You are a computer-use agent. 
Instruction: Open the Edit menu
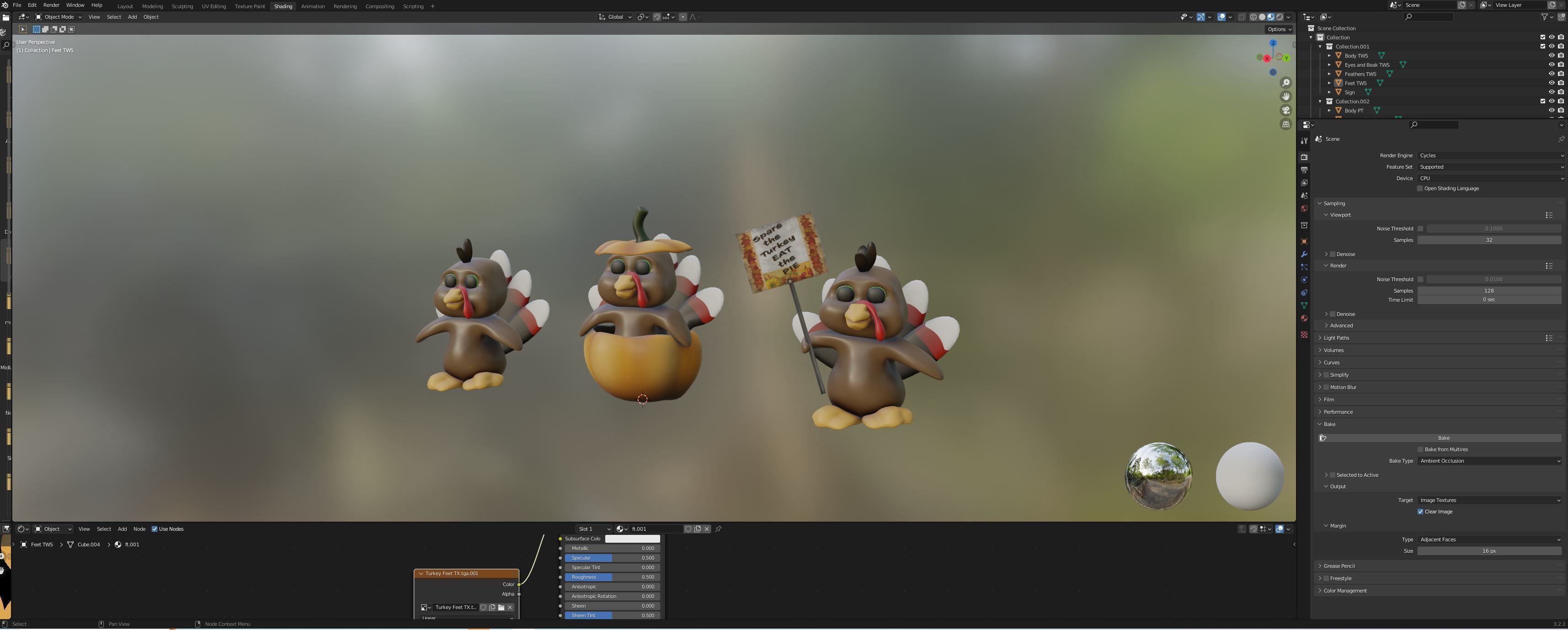pos(32,5)
